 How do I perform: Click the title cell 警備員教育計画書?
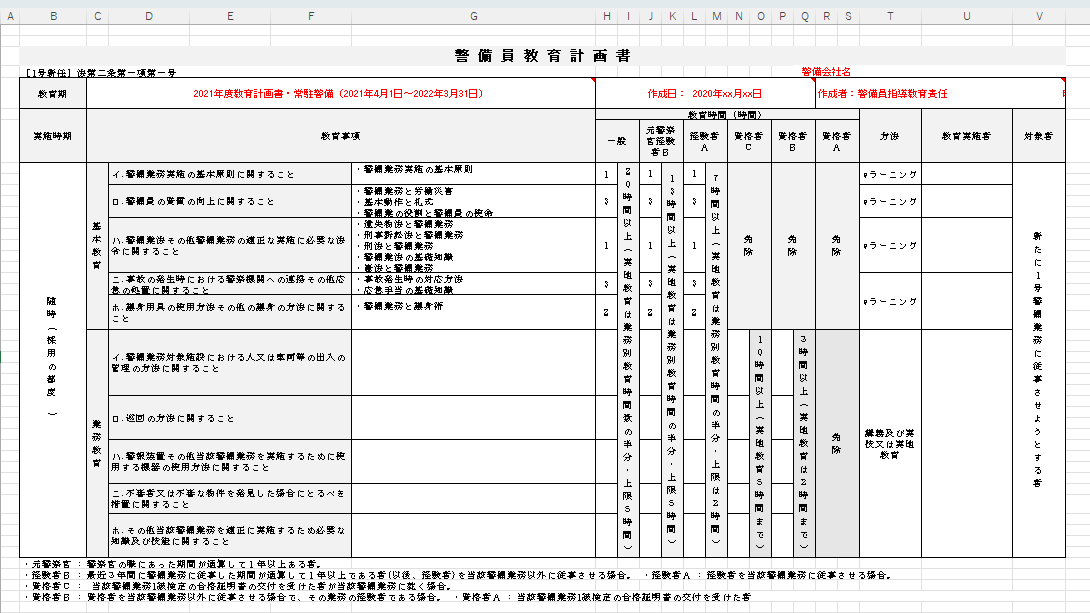(542, 56)
